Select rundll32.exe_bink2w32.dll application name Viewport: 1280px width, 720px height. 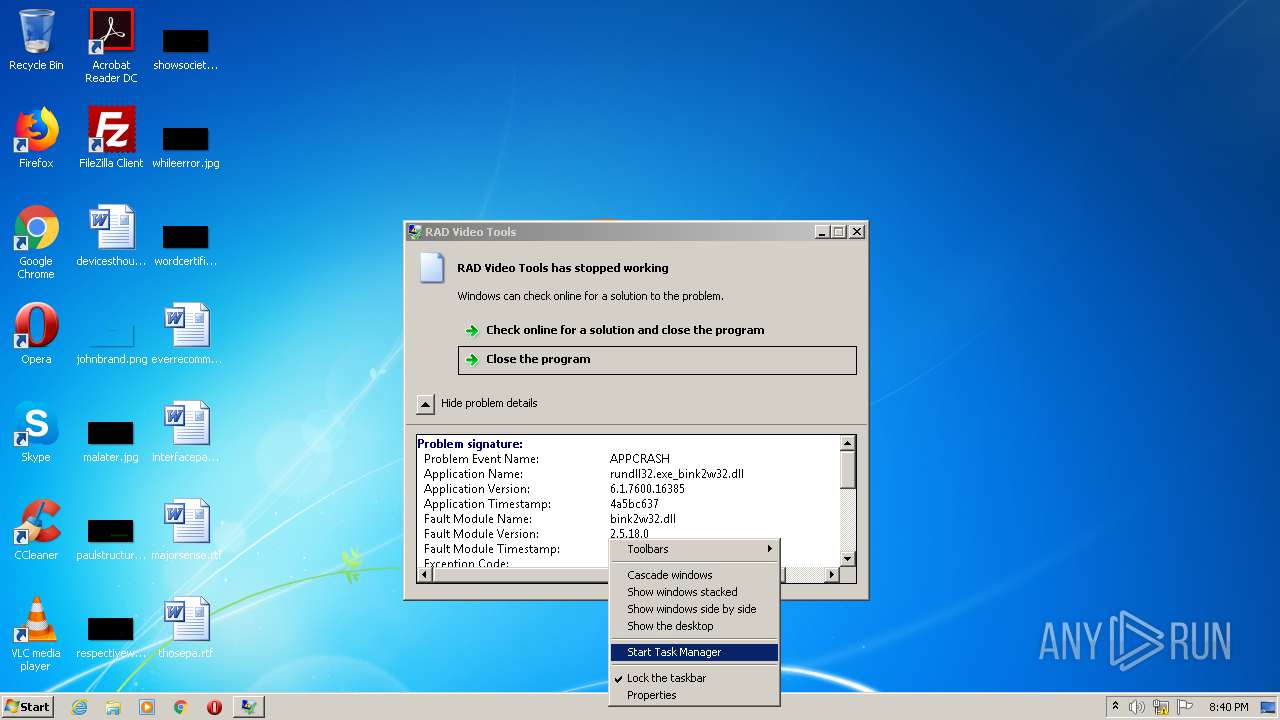[x=677, y=474]
